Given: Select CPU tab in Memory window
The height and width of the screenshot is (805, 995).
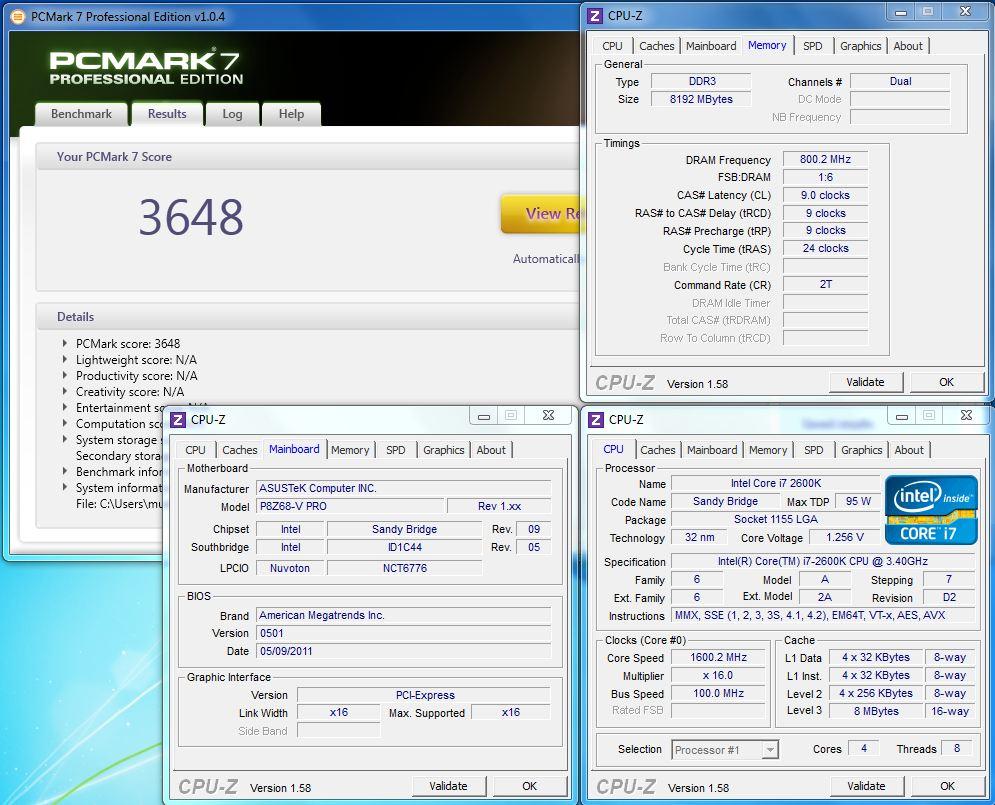Looking at the screenshot, I should pos(612,46).
